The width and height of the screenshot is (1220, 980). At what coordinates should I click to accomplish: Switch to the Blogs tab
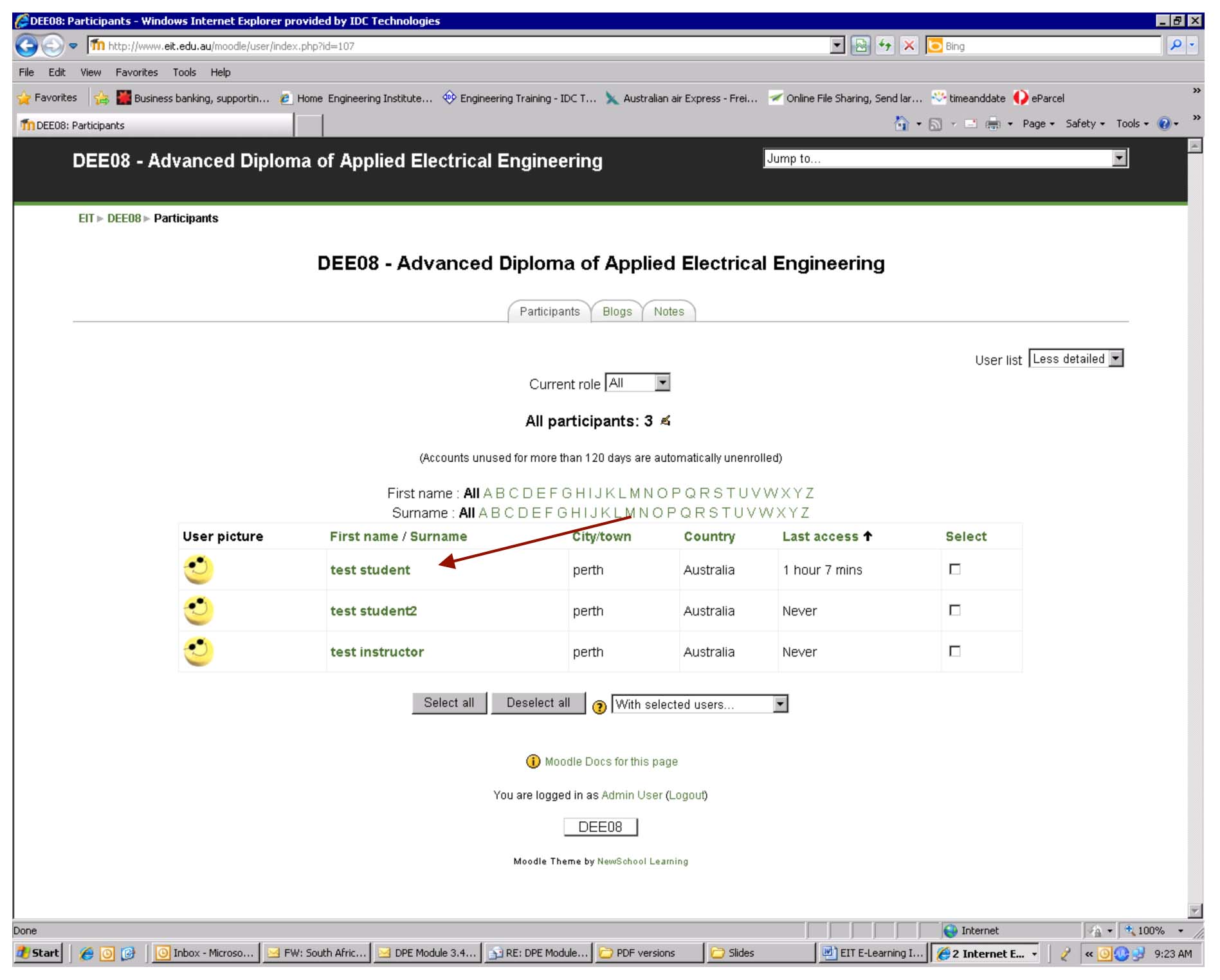tap(617, 311)
